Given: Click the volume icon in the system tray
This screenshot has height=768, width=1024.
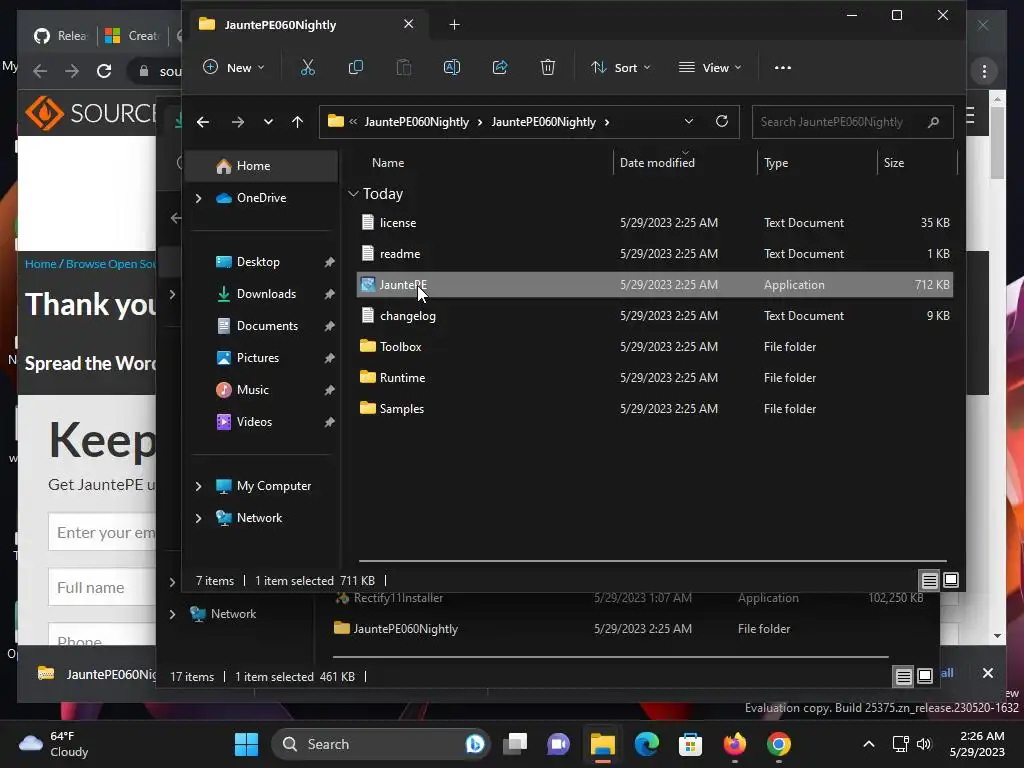Looking at the screenshot, I should click(x=924, y=744).
